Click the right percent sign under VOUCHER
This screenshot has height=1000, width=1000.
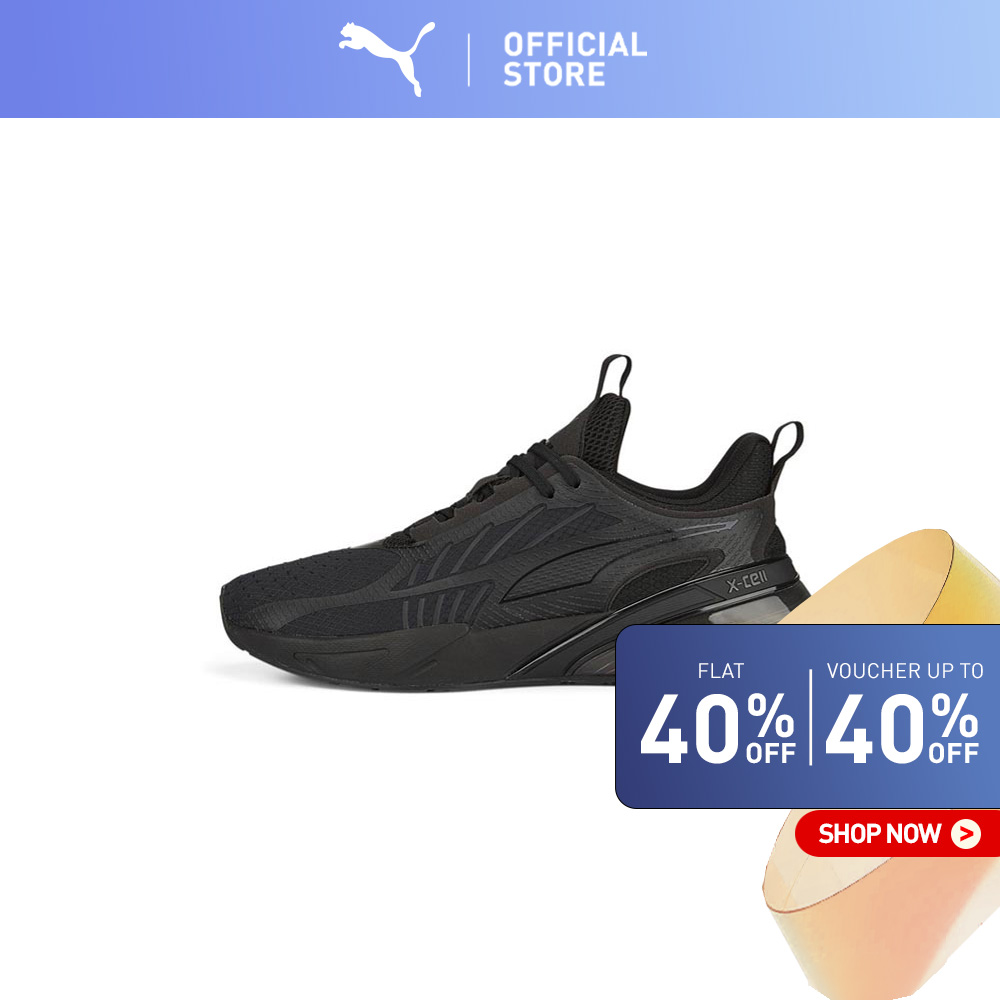[954, 716]
